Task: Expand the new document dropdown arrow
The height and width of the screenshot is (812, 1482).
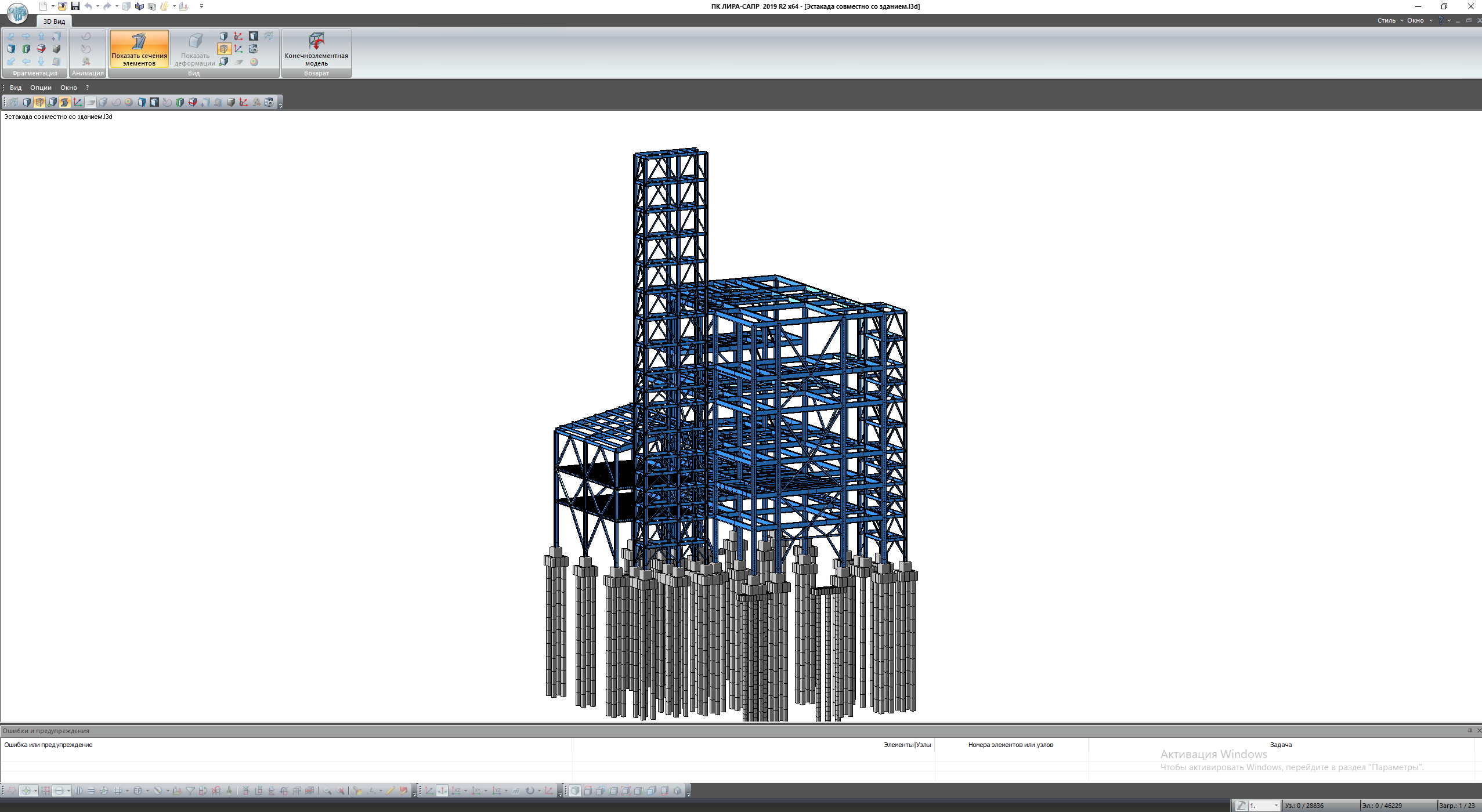Action: pos(53,6)
